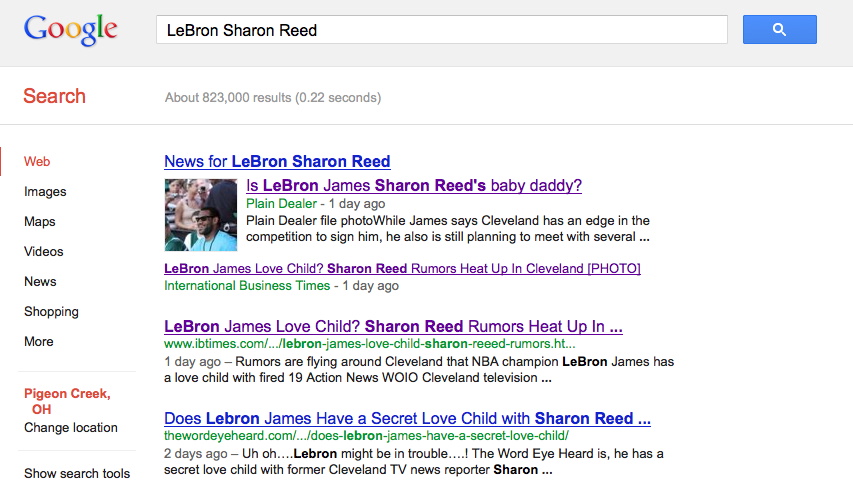Focus the search box containing LeBron Sharon Reed

[442, 29]
